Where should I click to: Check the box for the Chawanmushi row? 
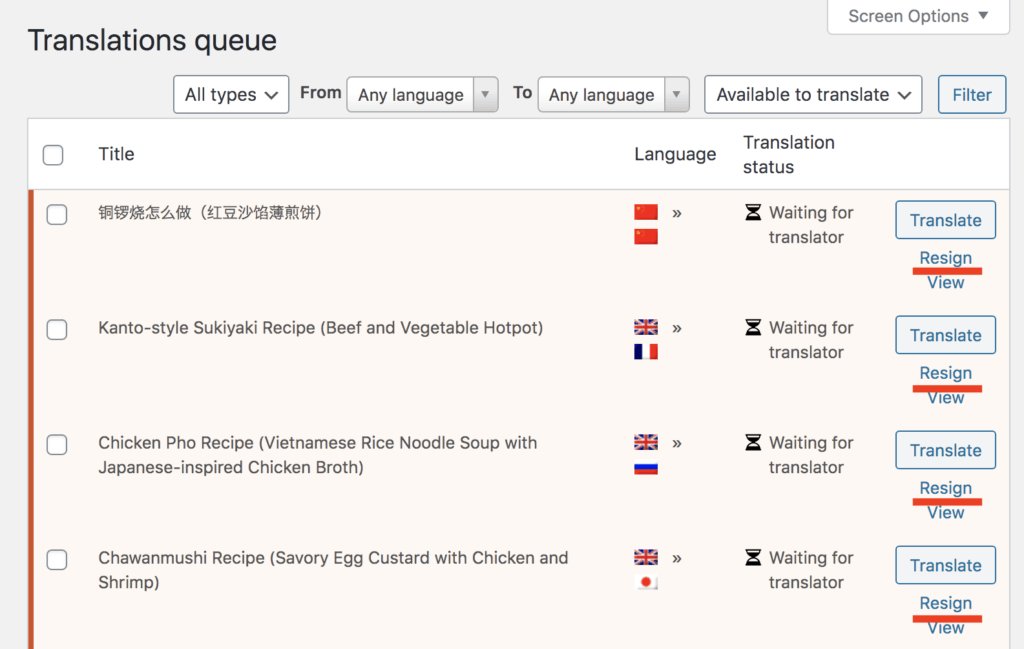57,560
